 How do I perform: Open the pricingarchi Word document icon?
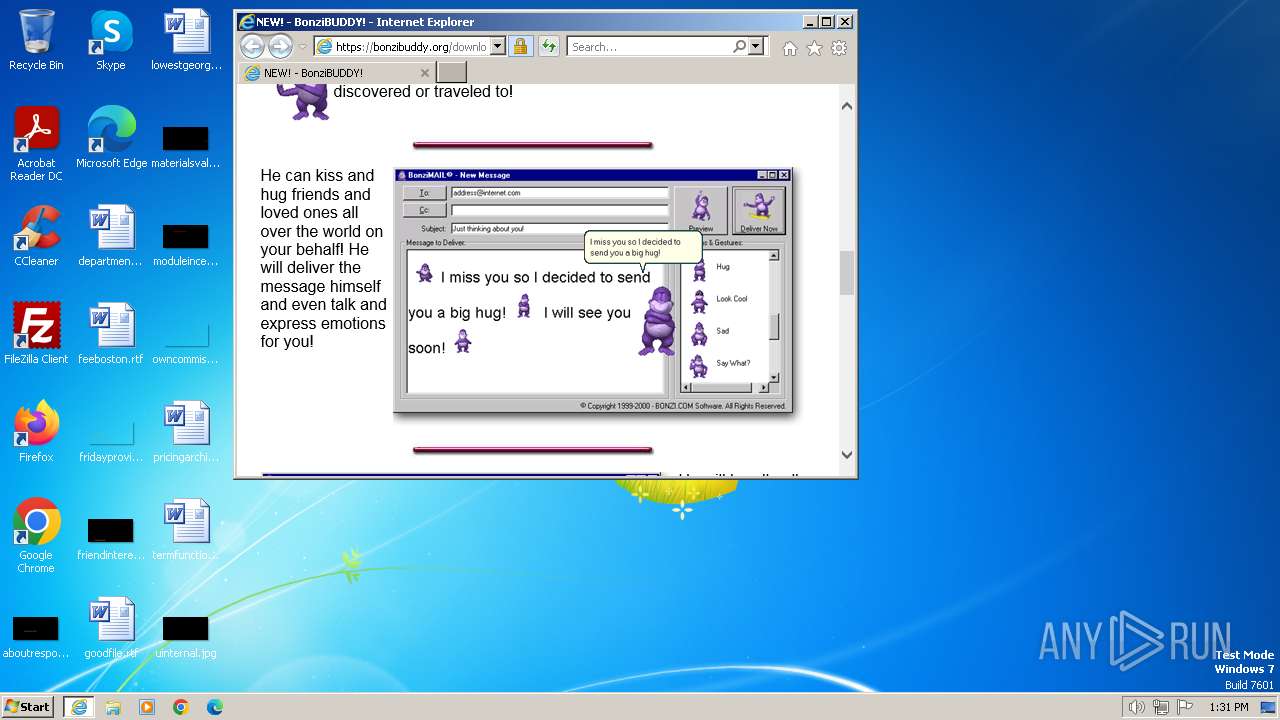pos(186,432)
